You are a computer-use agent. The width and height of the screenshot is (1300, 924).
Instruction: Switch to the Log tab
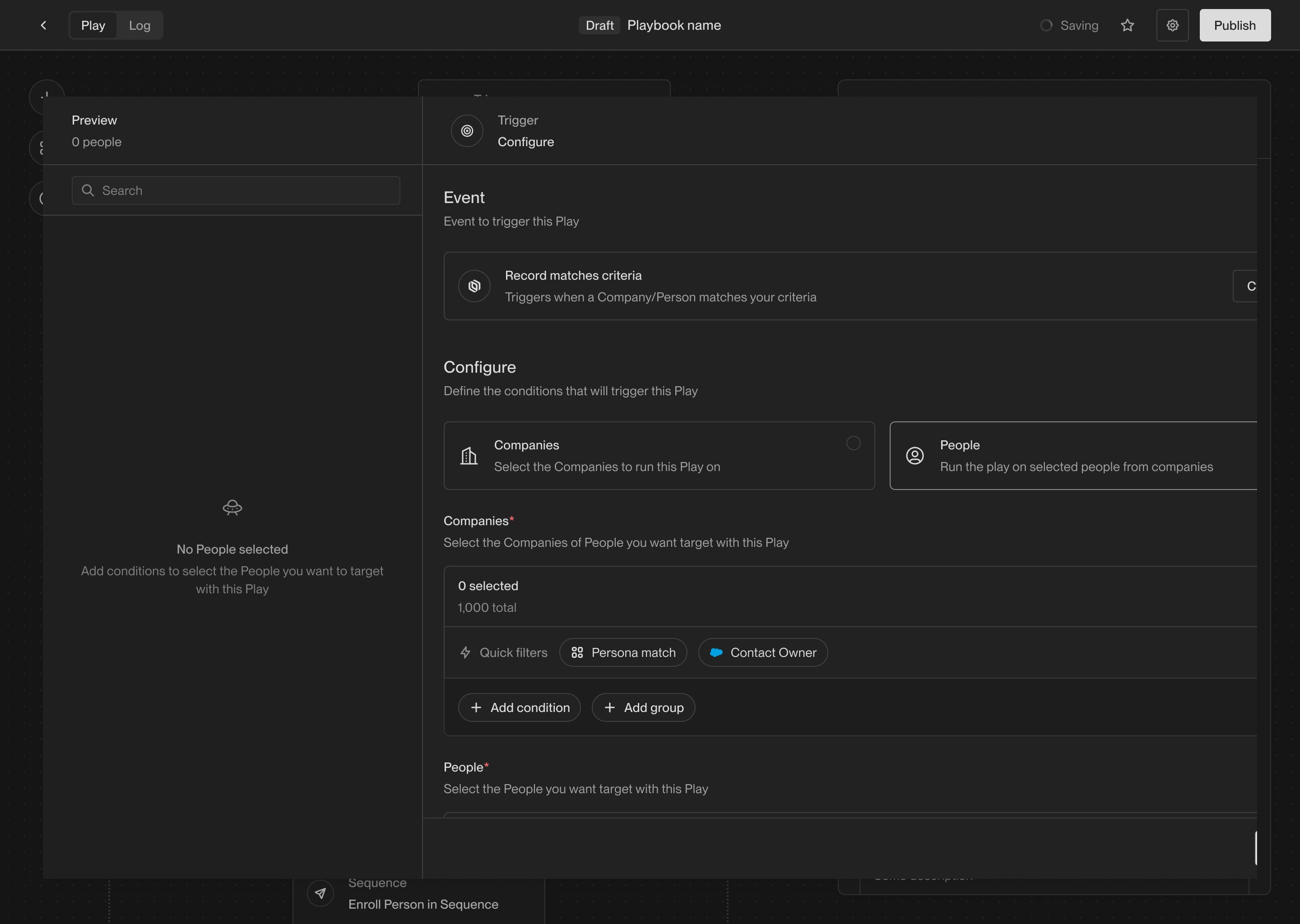point(139,25)
